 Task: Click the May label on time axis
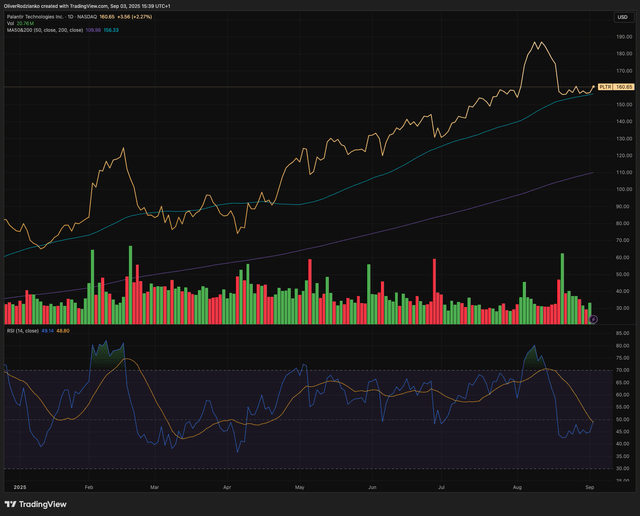pos(300,487)
